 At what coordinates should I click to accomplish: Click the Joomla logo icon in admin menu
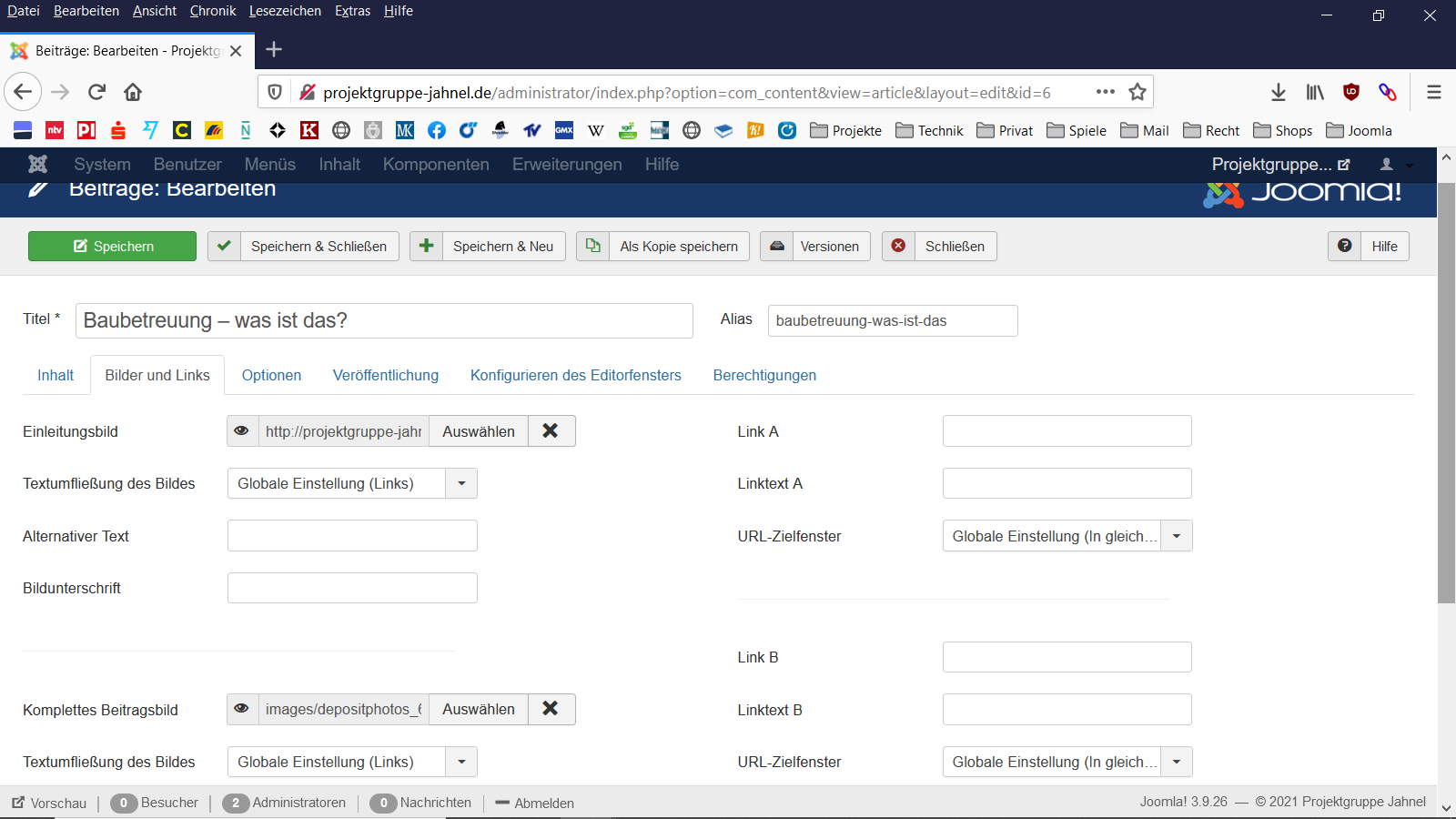pos(37,164)
